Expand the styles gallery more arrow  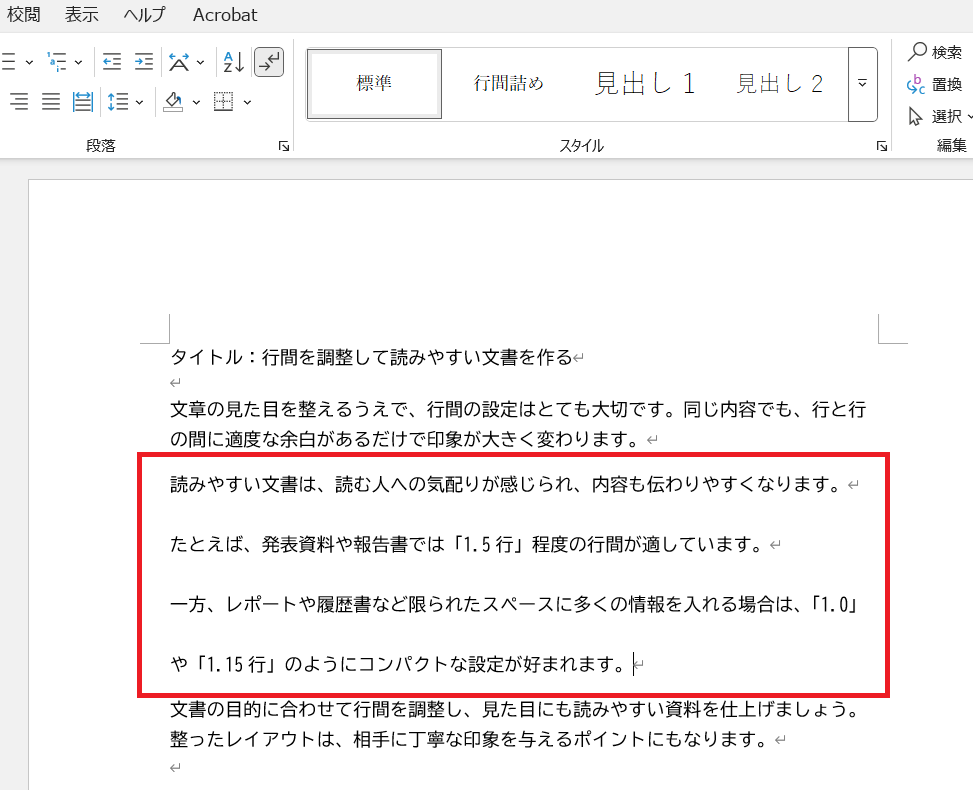[x=862, y=84]
